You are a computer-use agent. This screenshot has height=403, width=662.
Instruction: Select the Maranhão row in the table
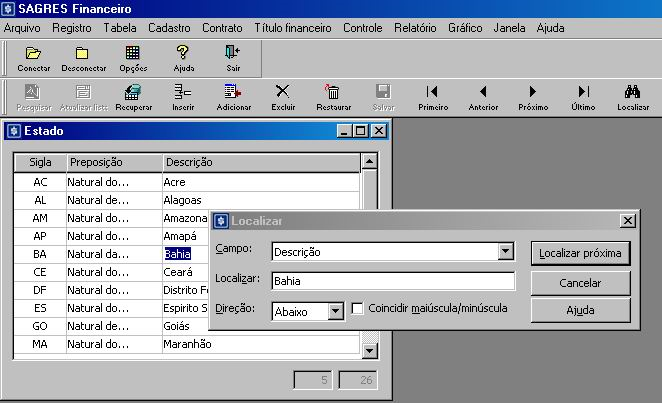click(188, 344)
